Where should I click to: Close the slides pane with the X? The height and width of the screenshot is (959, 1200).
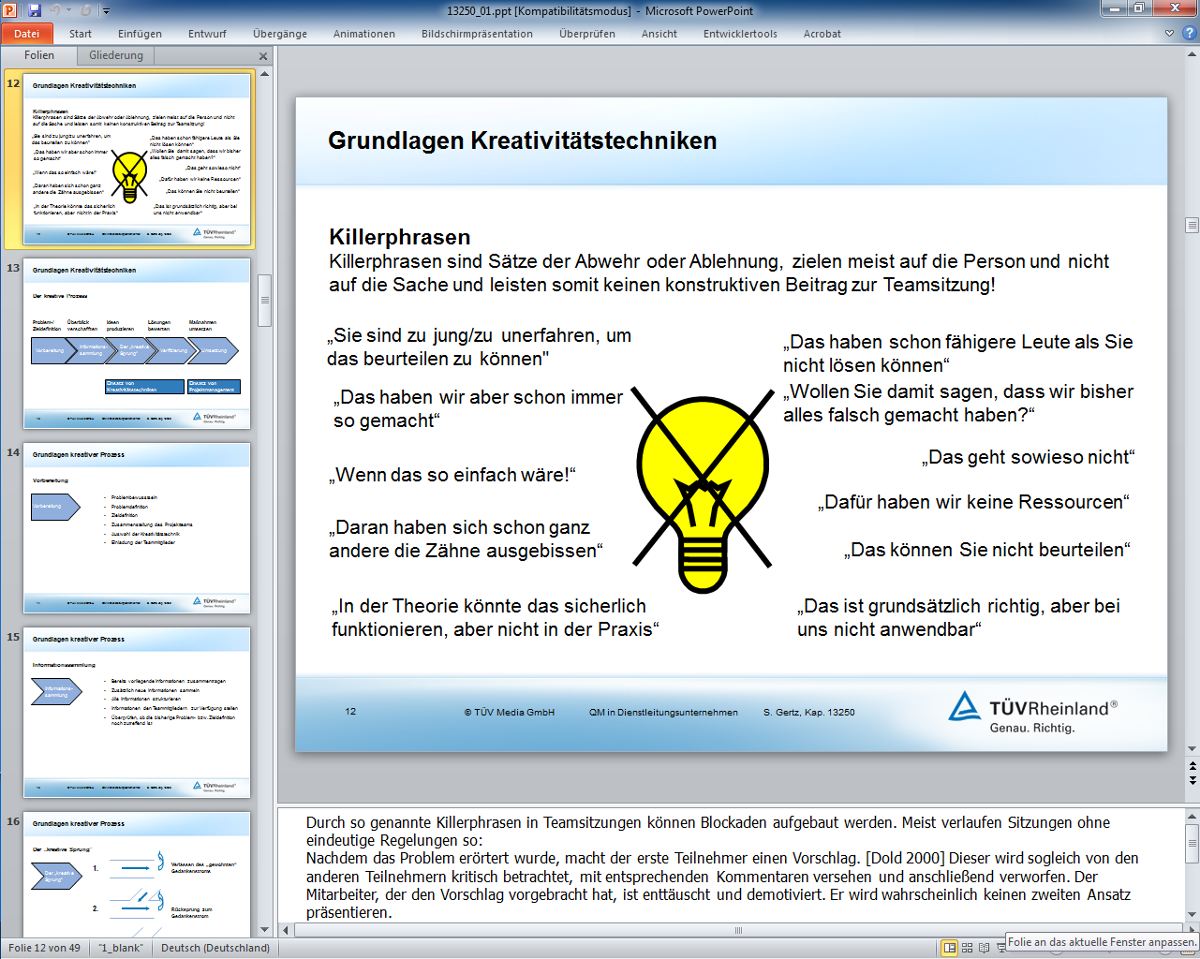click(263, 57)
